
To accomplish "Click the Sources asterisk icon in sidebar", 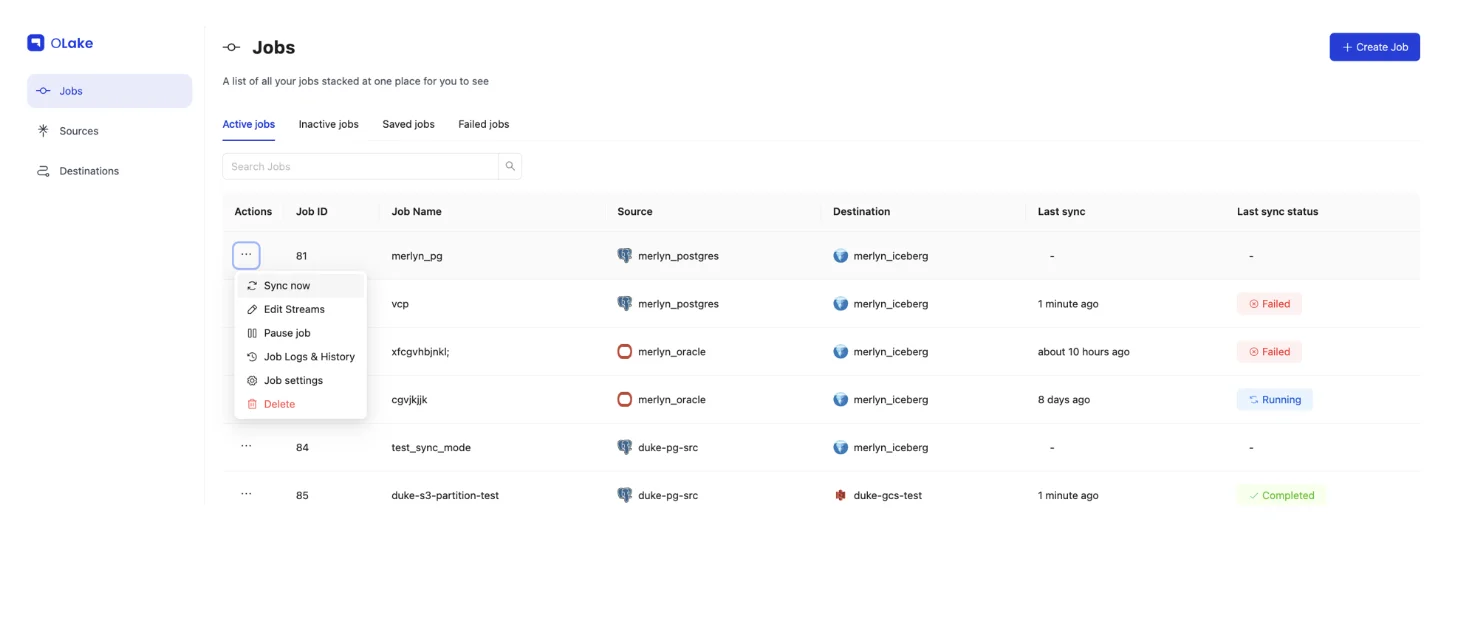I will [43, 131].
